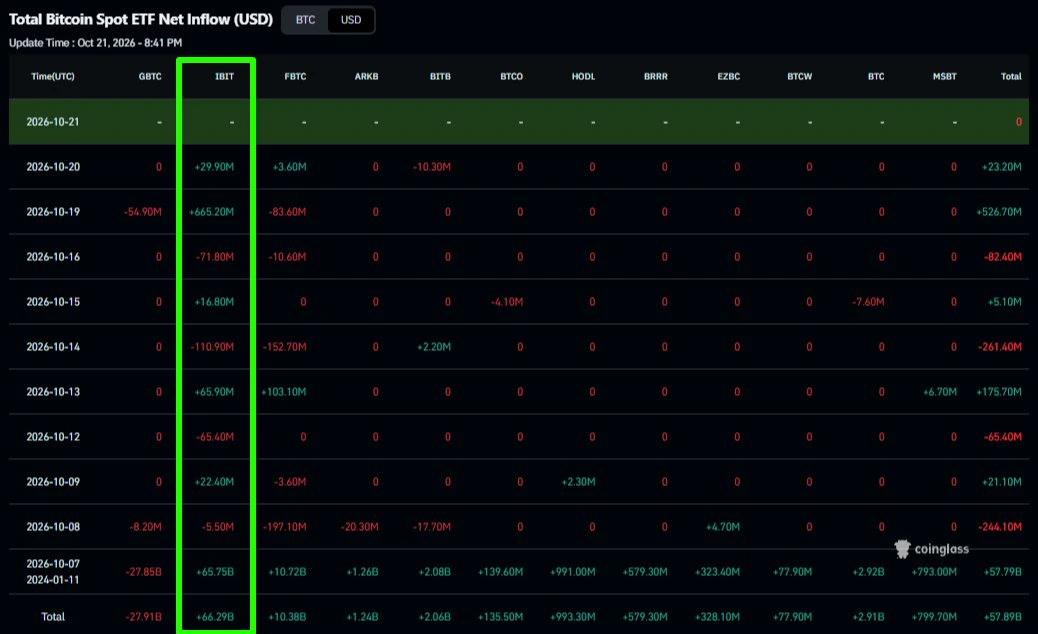Click the +526.70M total value
This screenshot has height=634, width=1038.
pyautogui.click(x=999, y=212)
